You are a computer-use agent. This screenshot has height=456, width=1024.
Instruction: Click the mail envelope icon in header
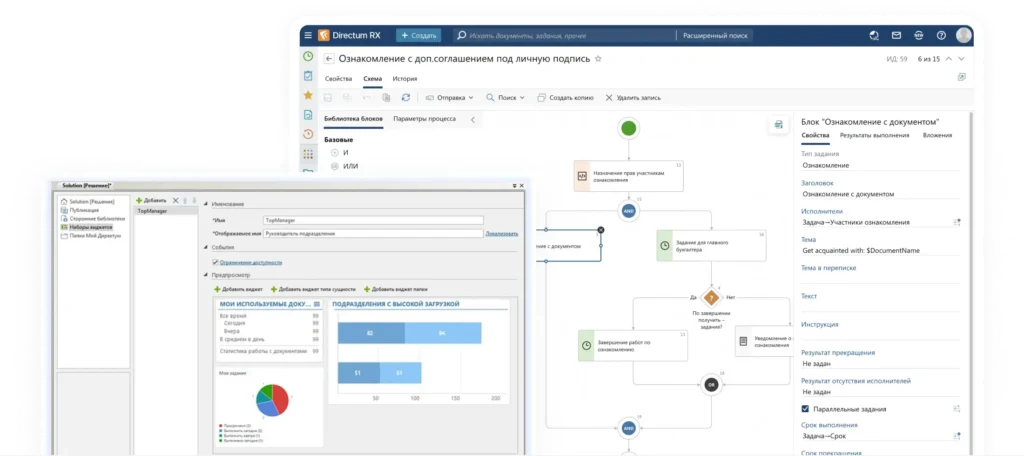[x=897, y=35]
